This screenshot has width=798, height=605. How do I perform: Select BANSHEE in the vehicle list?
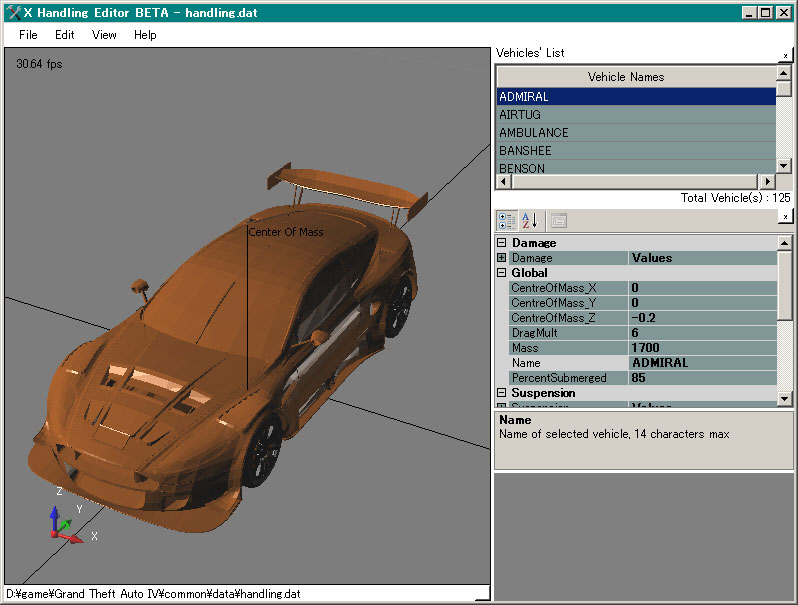pyautogui.click(x=636, y=151)
